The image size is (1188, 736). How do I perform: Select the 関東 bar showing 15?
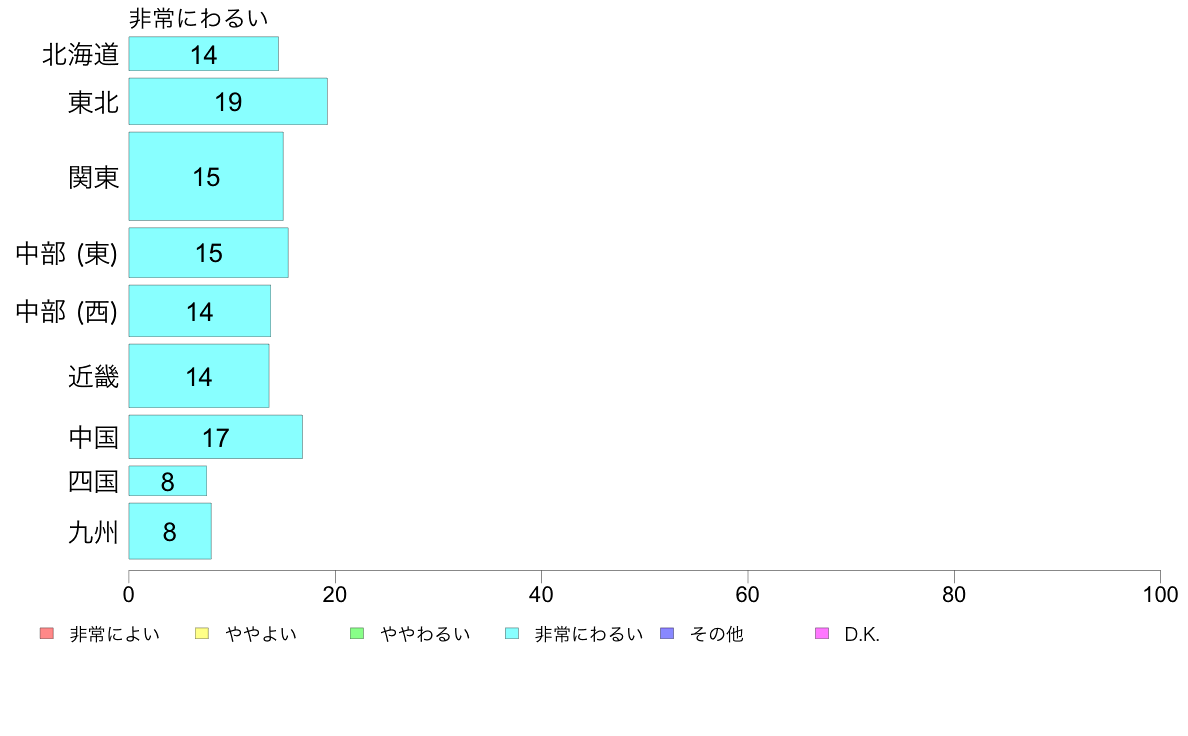pyautogui.click(x=206, y=177)
